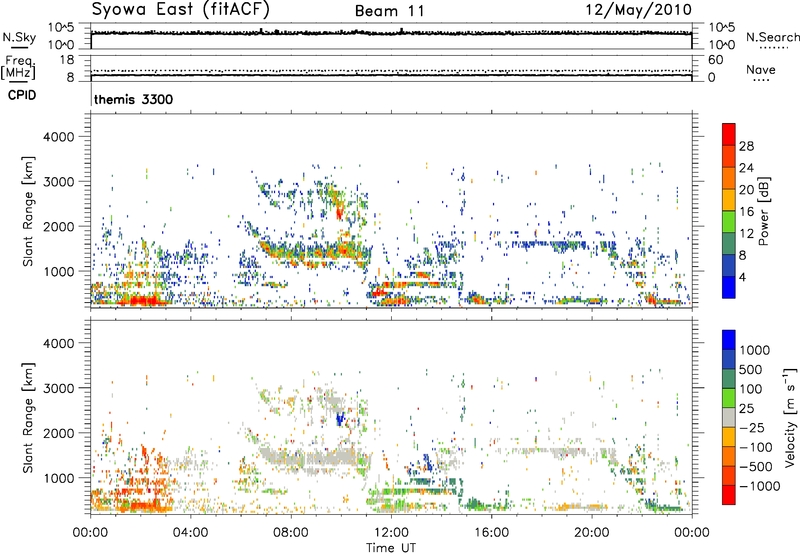Select the "60" Nave axis tick
The image size is (800, 554).
(x=715, y=60)
